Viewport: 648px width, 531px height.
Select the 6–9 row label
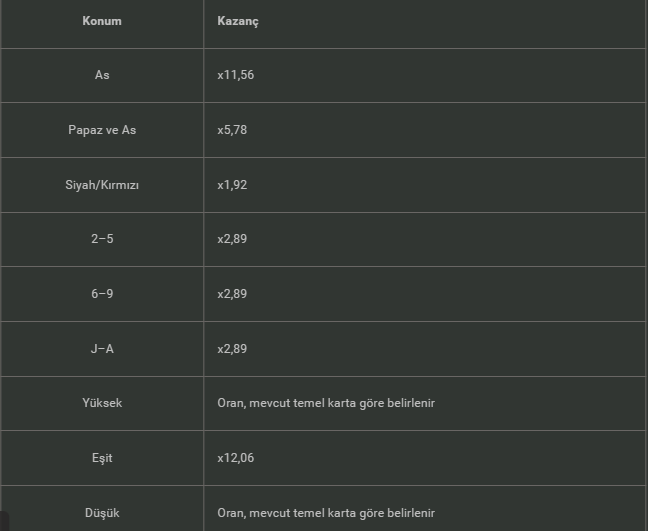pos(102,294)
